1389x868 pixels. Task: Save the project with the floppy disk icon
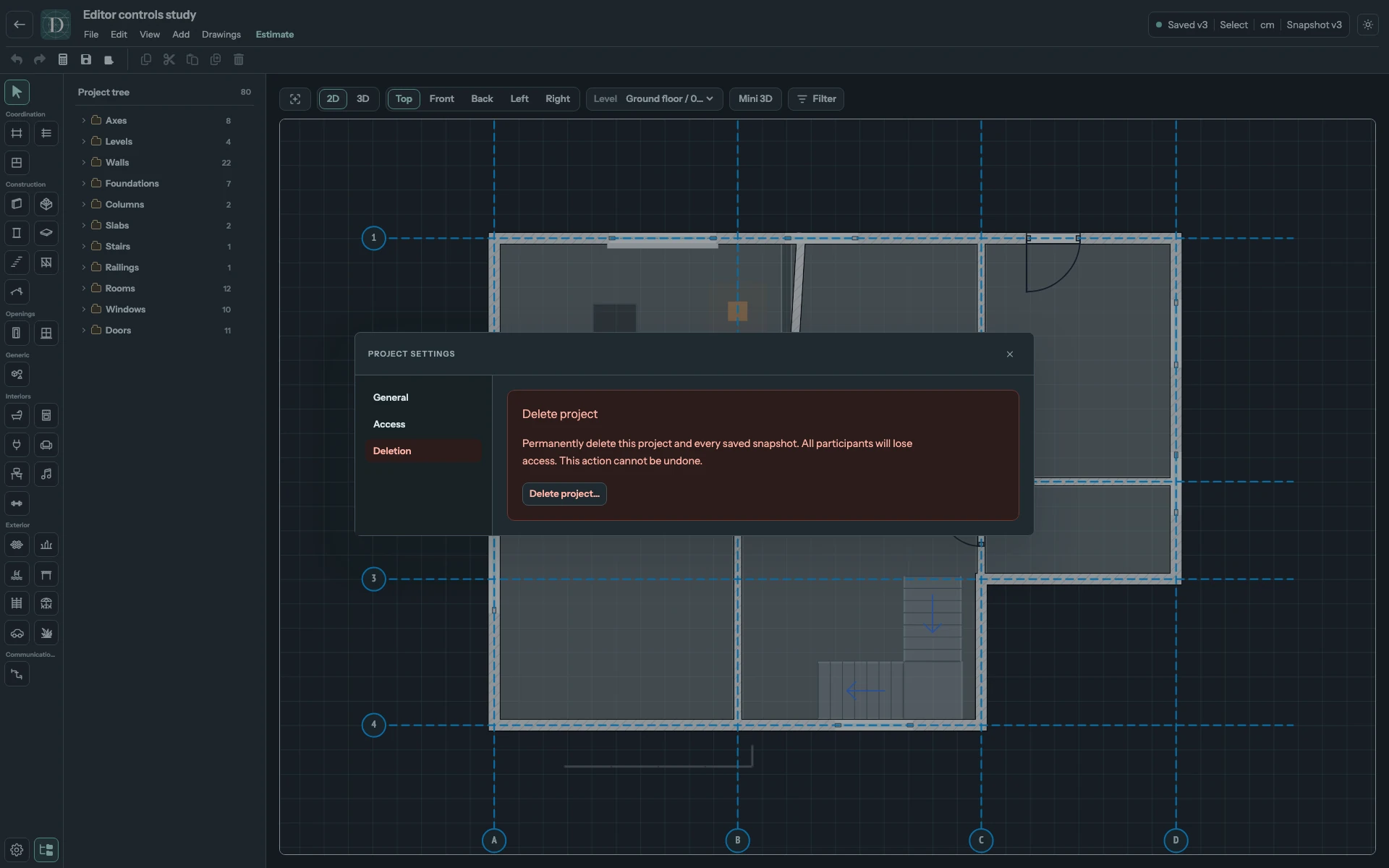click(x=86, y=59)
